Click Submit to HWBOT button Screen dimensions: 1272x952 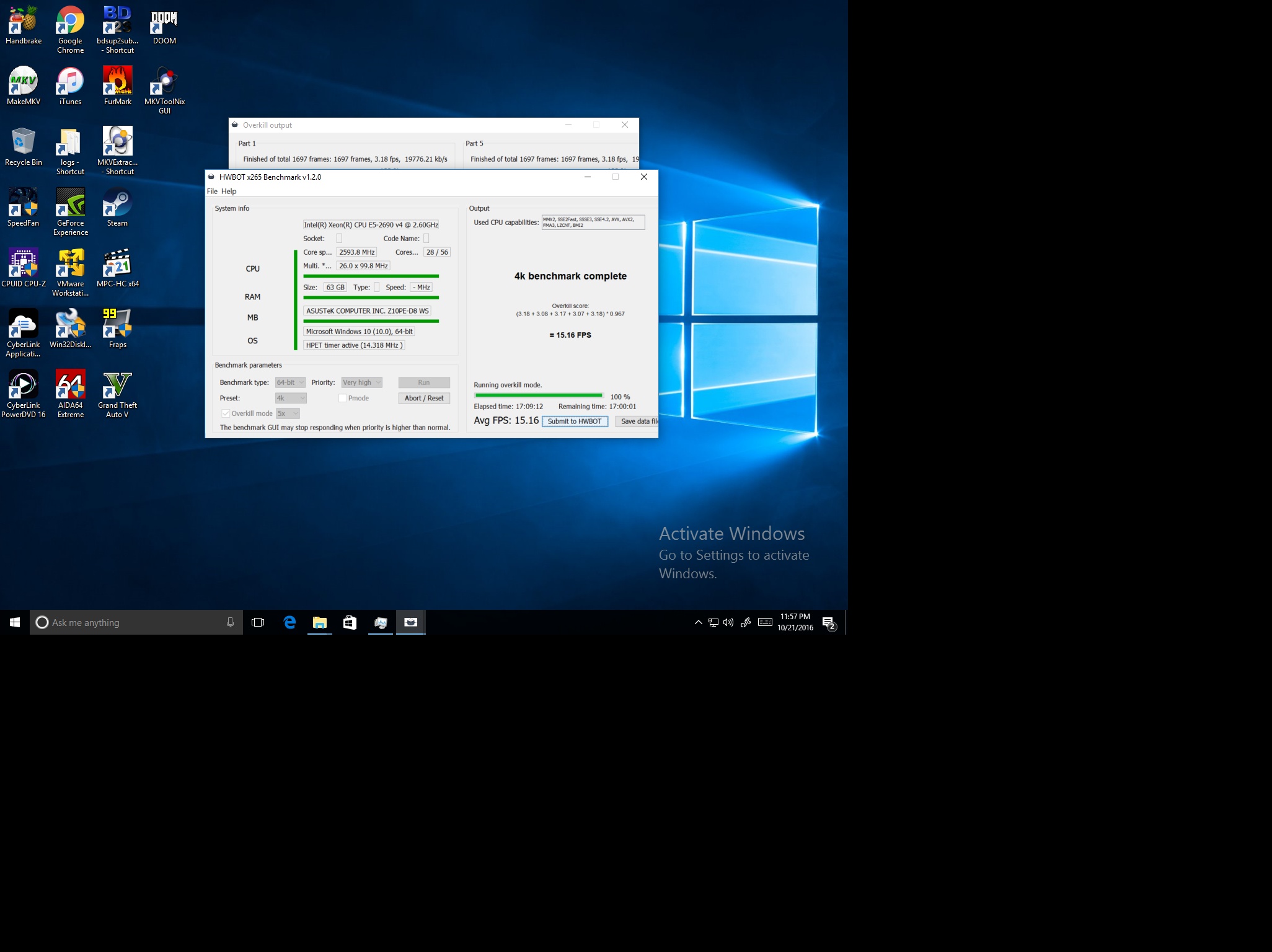coord(575,421)
